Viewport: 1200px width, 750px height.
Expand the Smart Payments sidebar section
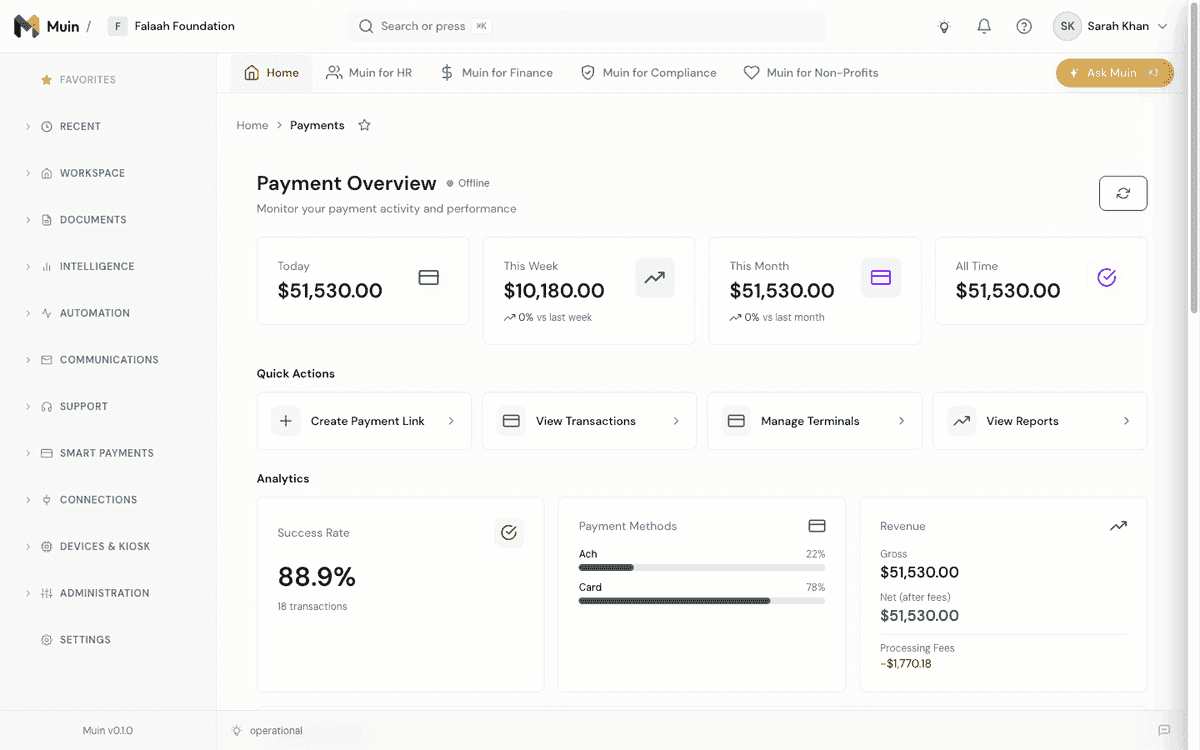pos(28,453)
